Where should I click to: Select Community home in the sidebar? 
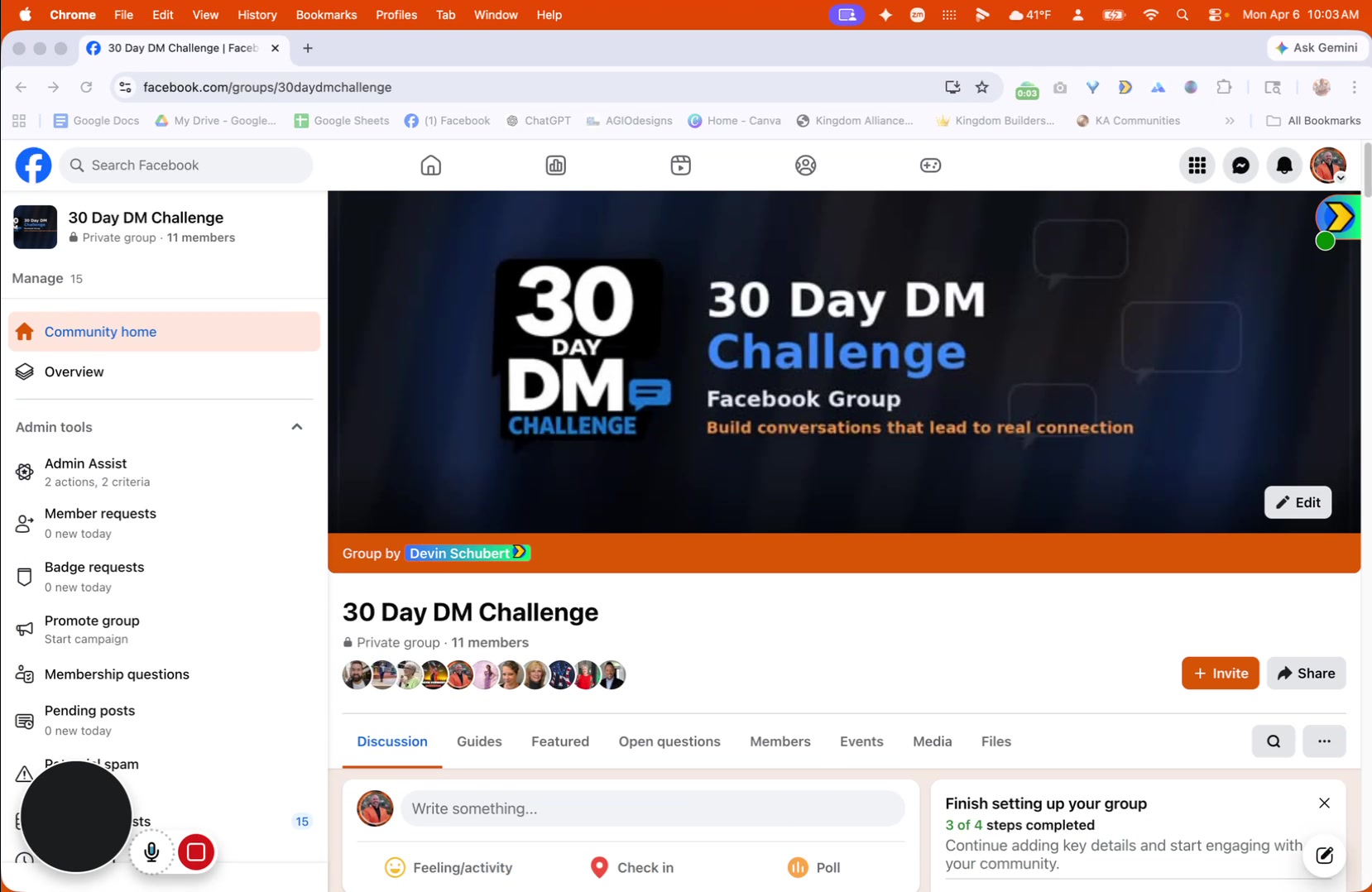164,332
